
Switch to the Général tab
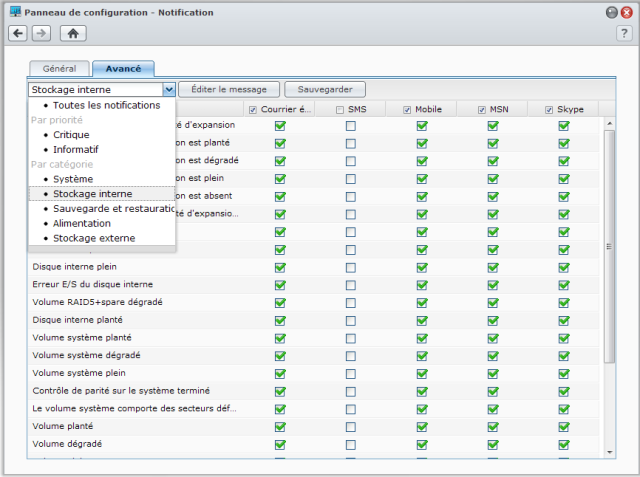59,69
